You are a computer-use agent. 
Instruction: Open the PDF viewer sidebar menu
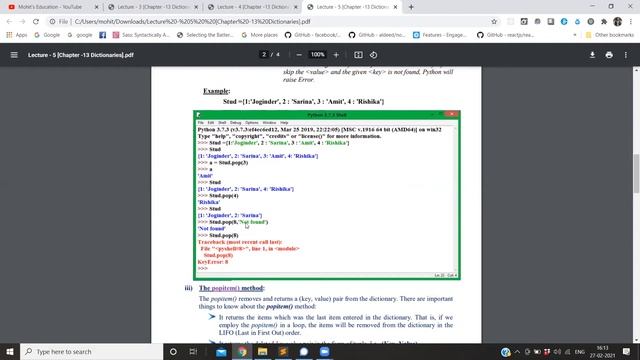pos(14,55)
